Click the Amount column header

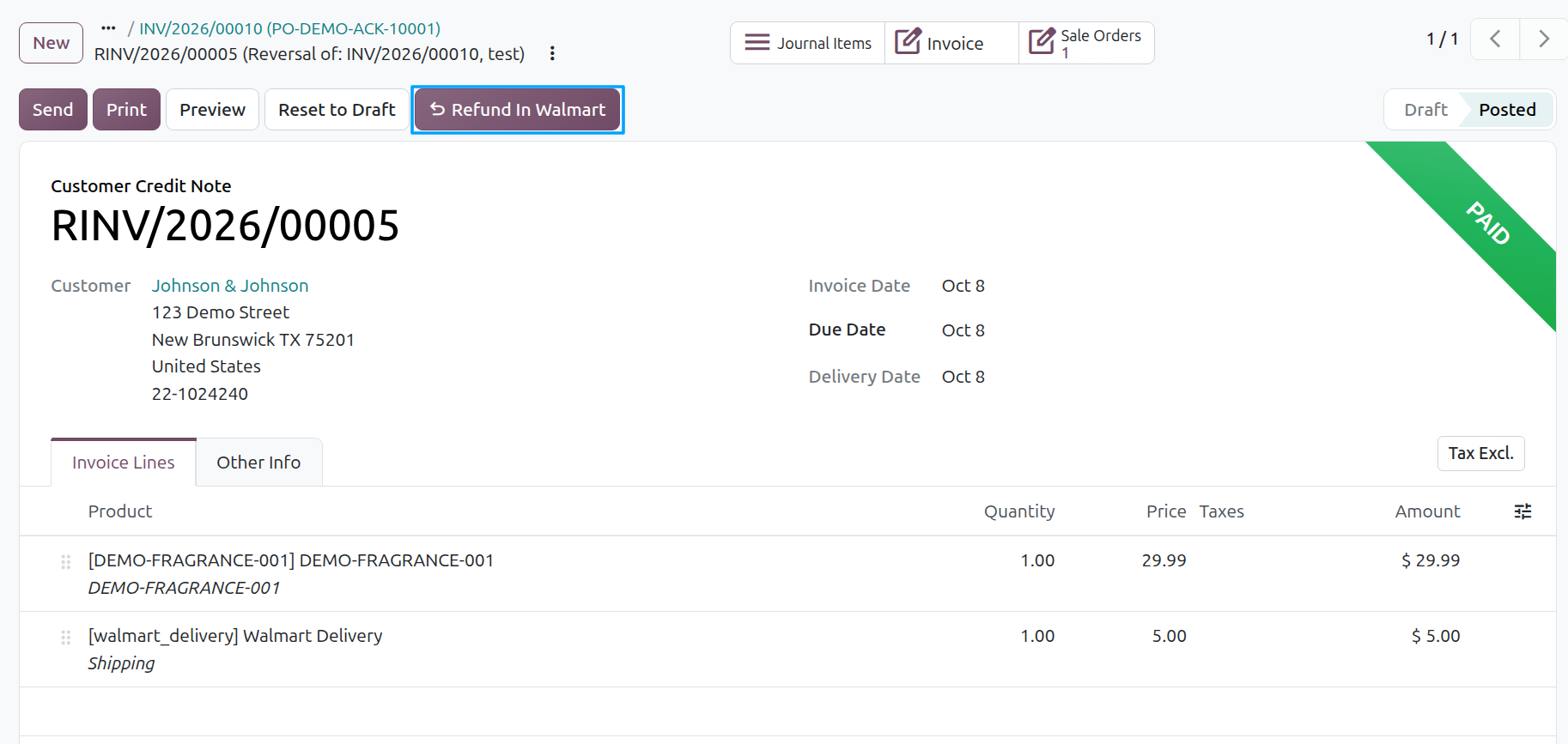[x=1427, y=511]
